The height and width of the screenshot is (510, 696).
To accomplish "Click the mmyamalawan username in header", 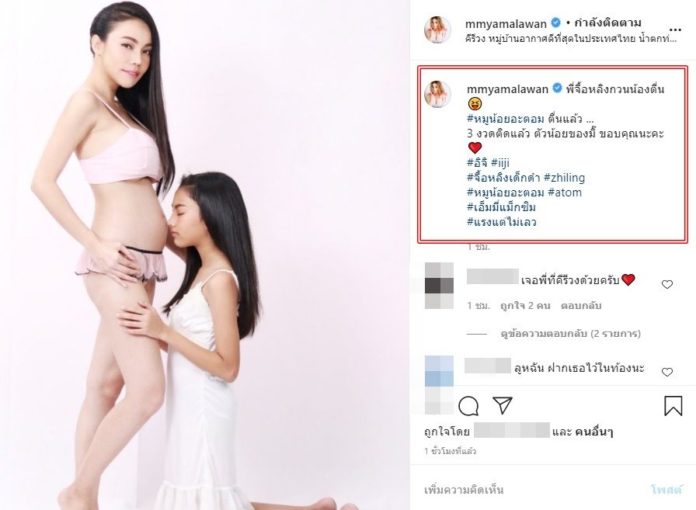I will click(506, 23).
